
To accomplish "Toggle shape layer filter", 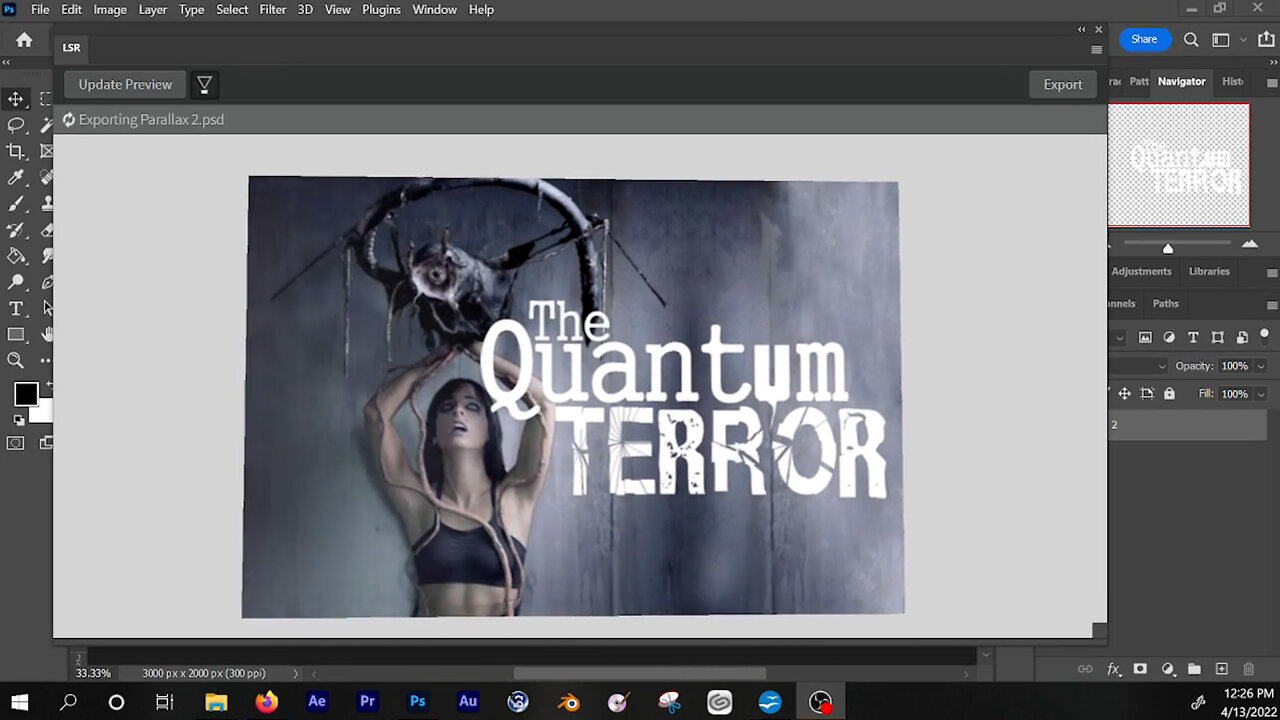I will tap(1217, 338).
